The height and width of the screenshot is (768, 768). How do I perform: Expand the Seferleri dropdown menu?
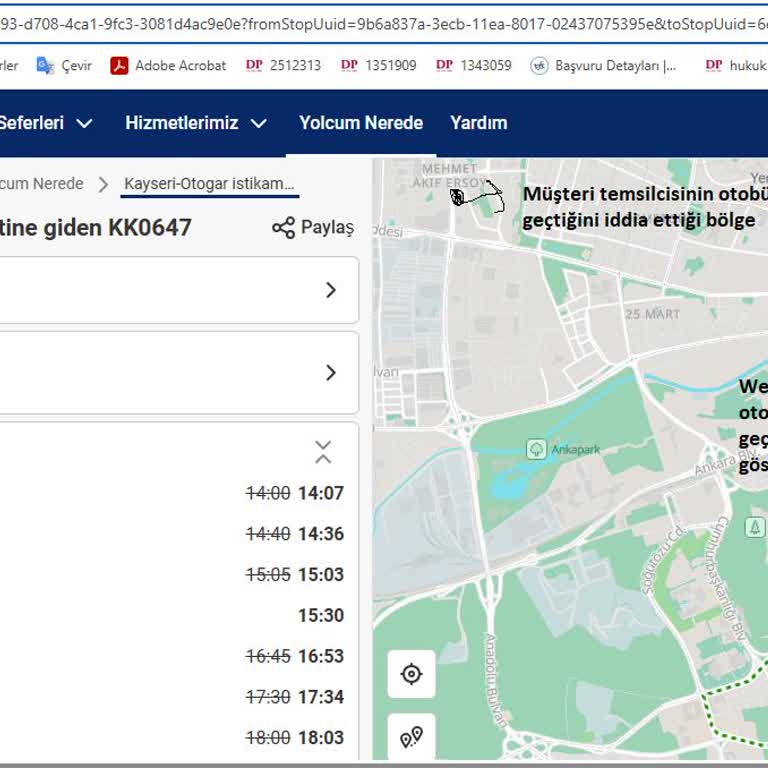pos(46,122)
